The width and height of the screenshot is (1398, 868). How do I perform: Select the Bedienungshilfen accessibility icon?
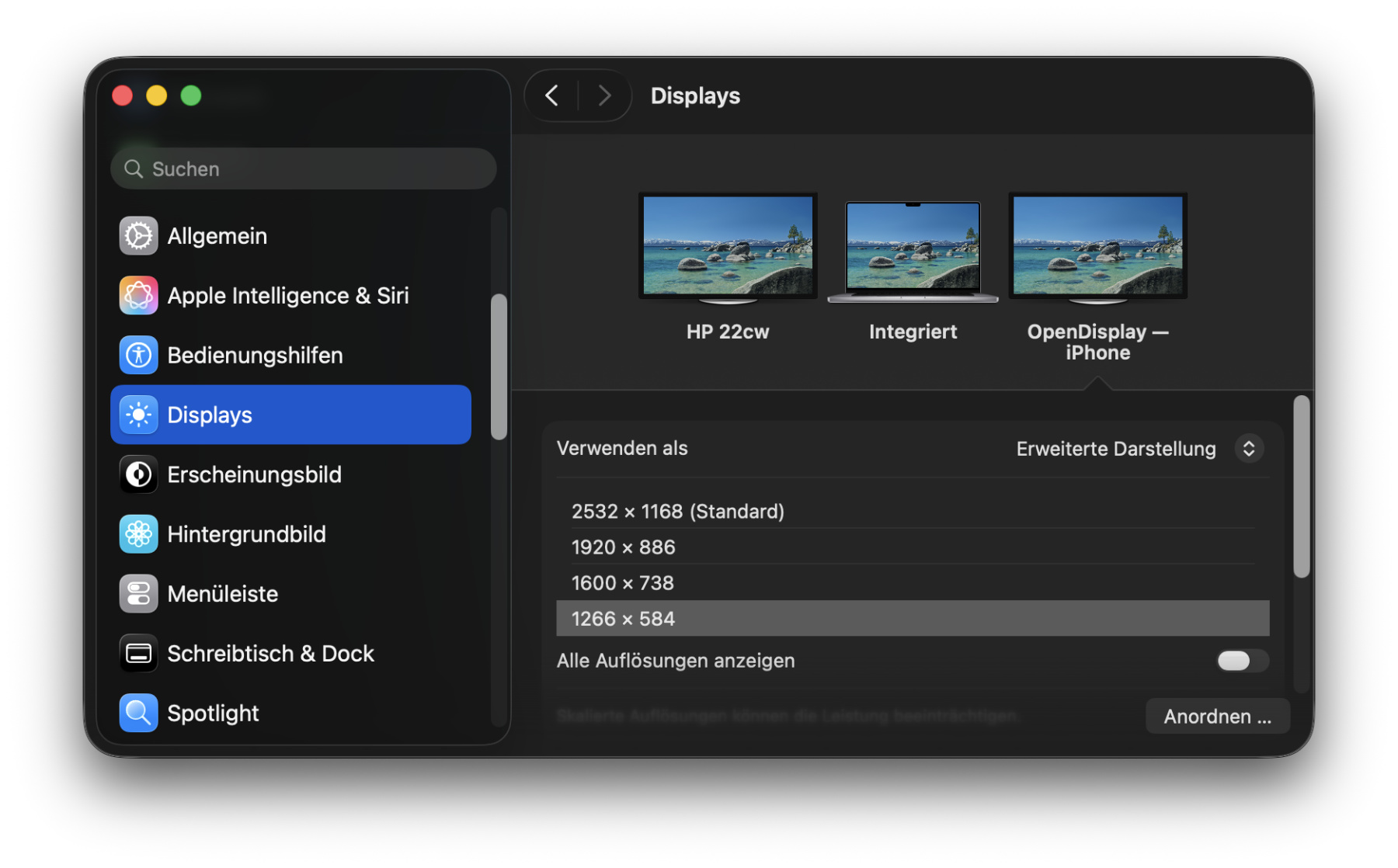click(138, 356)
